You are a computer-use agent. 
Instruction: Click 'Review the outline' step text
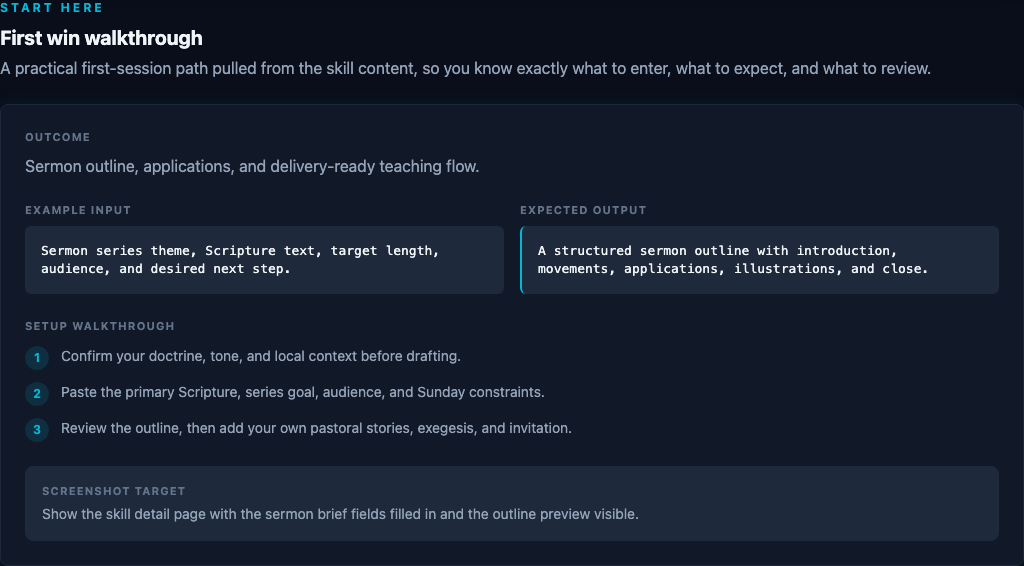tap(317, 428)
